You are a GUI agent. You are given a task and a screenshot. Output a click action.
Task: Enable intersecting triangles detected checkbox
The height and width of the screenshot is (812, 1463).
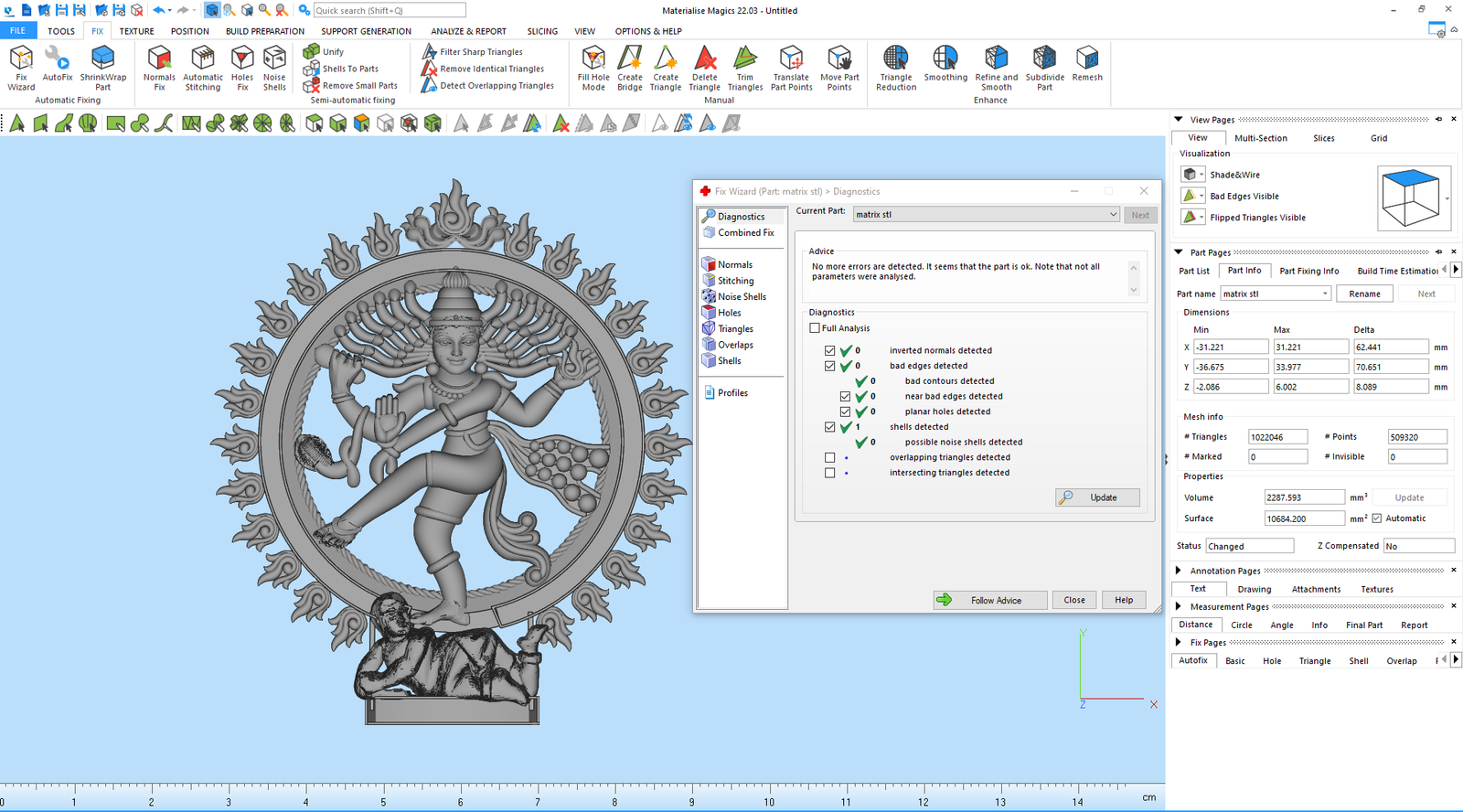click(x=829, y=473)
